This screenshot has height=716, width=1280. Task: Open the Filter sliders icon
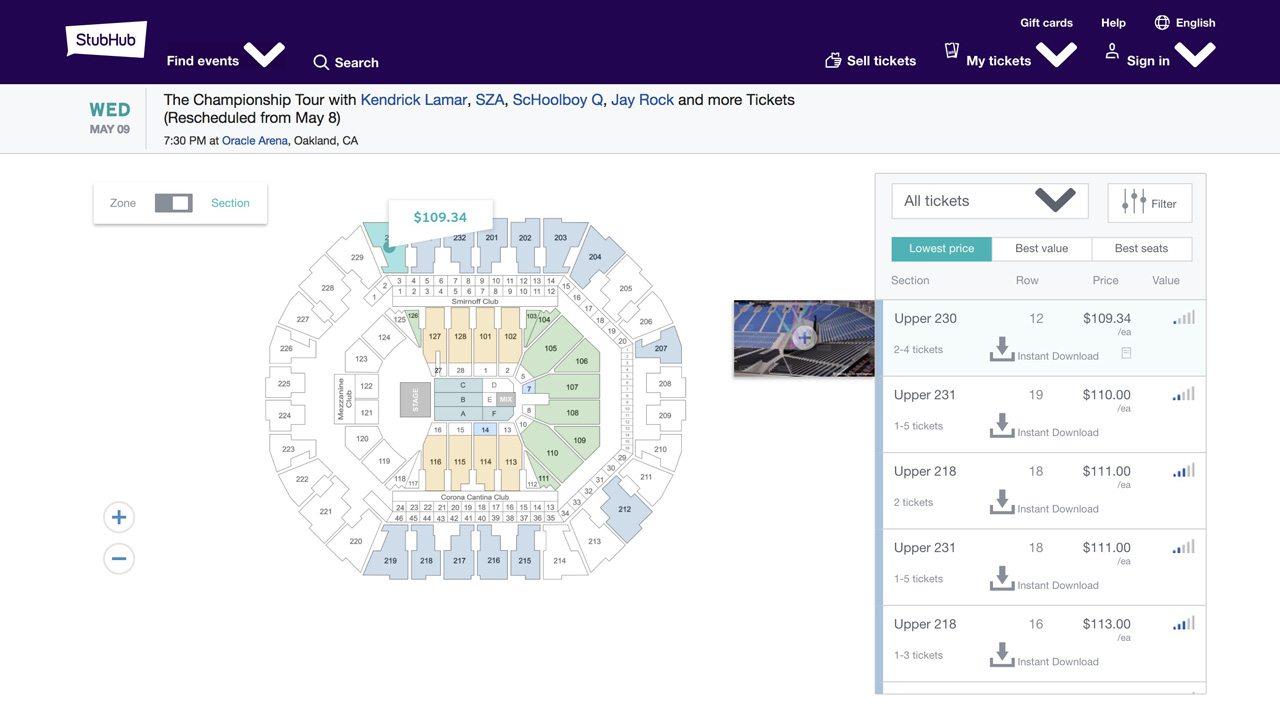point(1134,202)
